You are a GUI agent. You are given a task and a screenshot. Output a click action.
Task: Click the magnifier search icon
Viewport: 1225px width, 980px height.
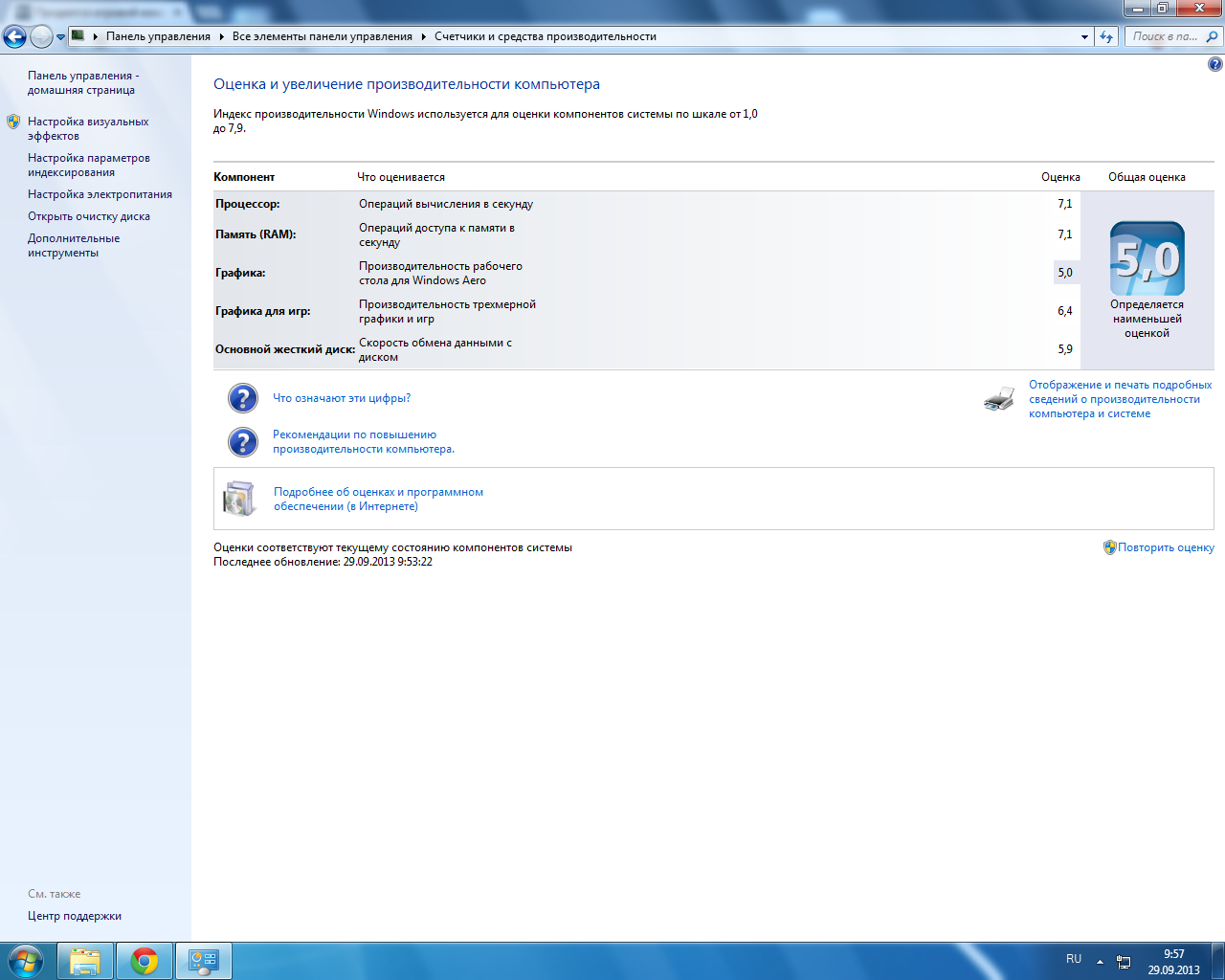[1213, 36]
